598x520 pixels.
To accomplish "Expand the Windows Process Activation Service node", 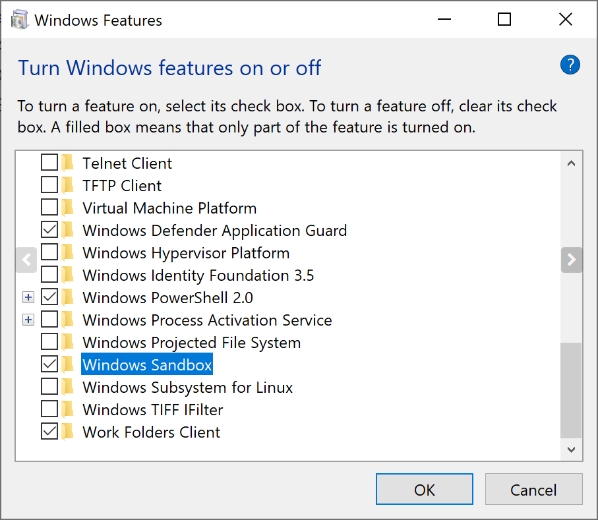I will pos(28,320).
